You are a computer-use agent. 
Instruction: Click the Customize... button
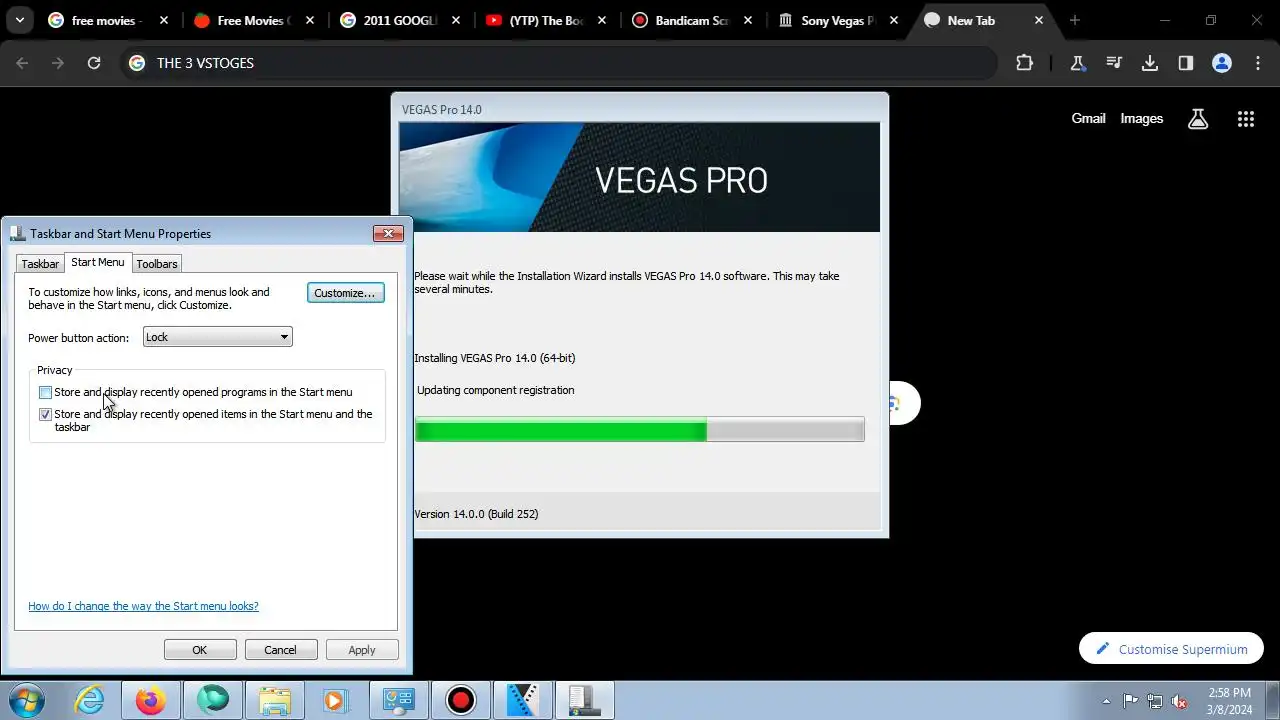coord(345,293)
